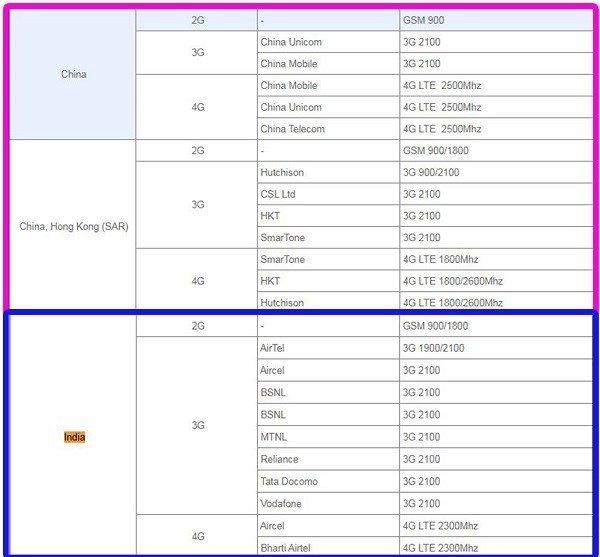600x557 pixels.
Task: Select GSM 900/1800 in the India section
Action: (496, 326)
